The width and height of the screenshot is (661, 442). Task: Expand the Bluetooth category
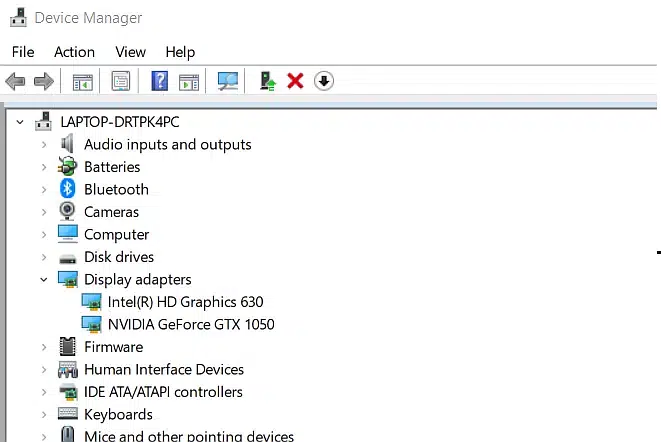(x=44, y=190)
